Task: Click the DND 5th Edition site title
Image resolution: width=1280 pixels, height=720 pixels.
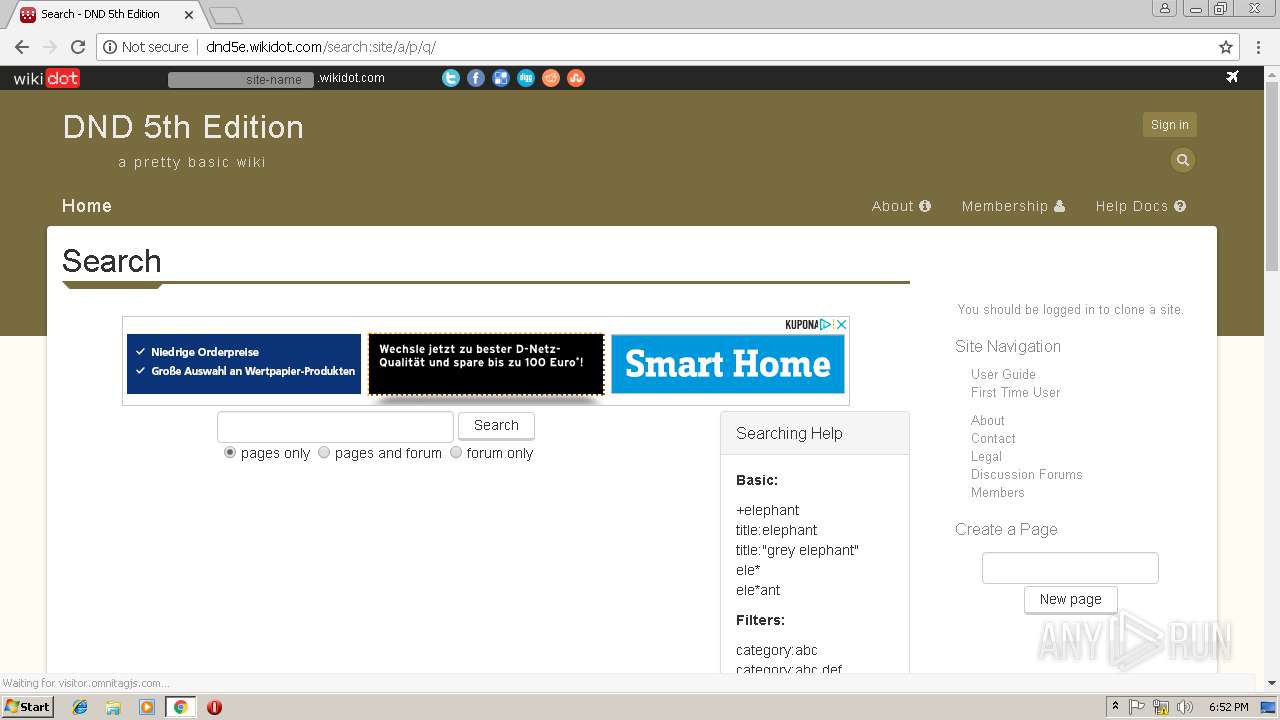Action: [x=183, y=127]
